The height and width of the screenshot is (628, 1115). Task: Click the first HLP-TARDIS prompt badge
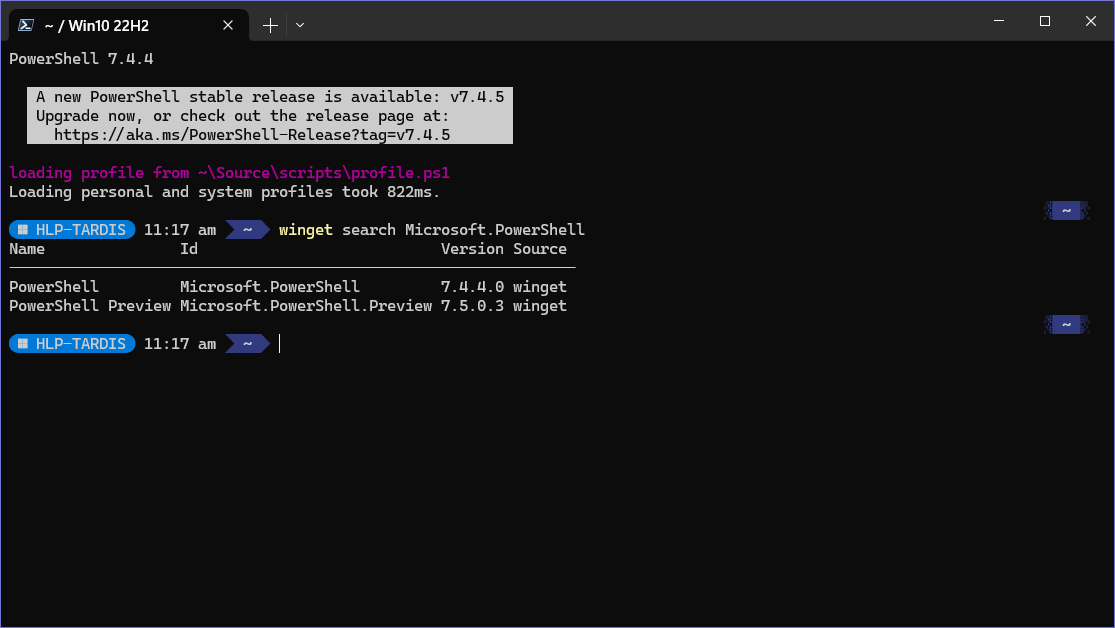(72, 230)
